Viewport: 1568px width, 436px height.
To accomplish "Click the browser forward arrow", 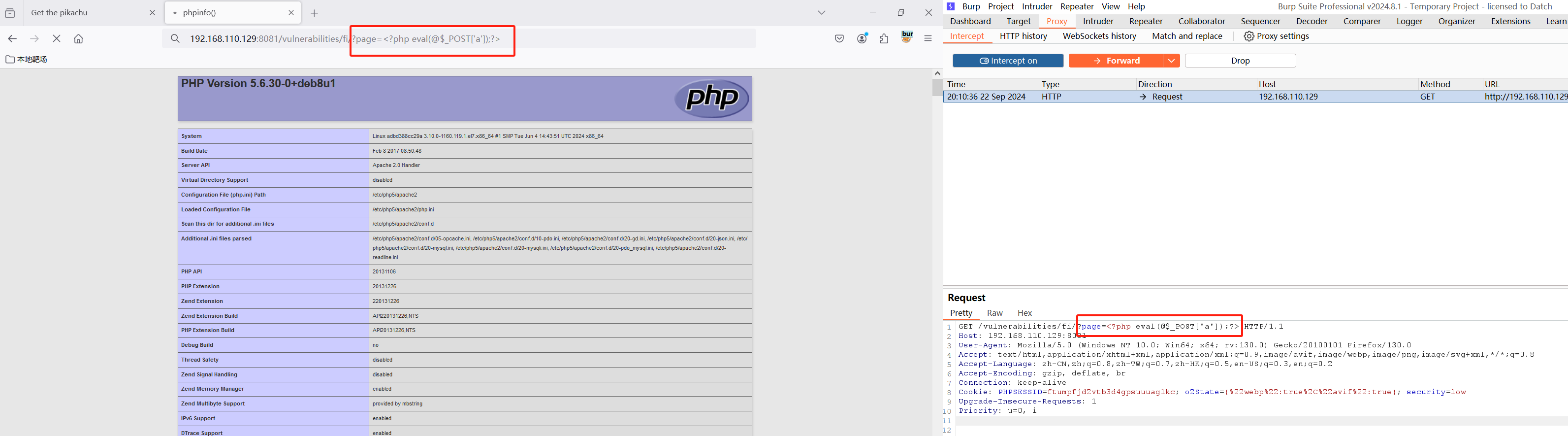I will 34,38.
